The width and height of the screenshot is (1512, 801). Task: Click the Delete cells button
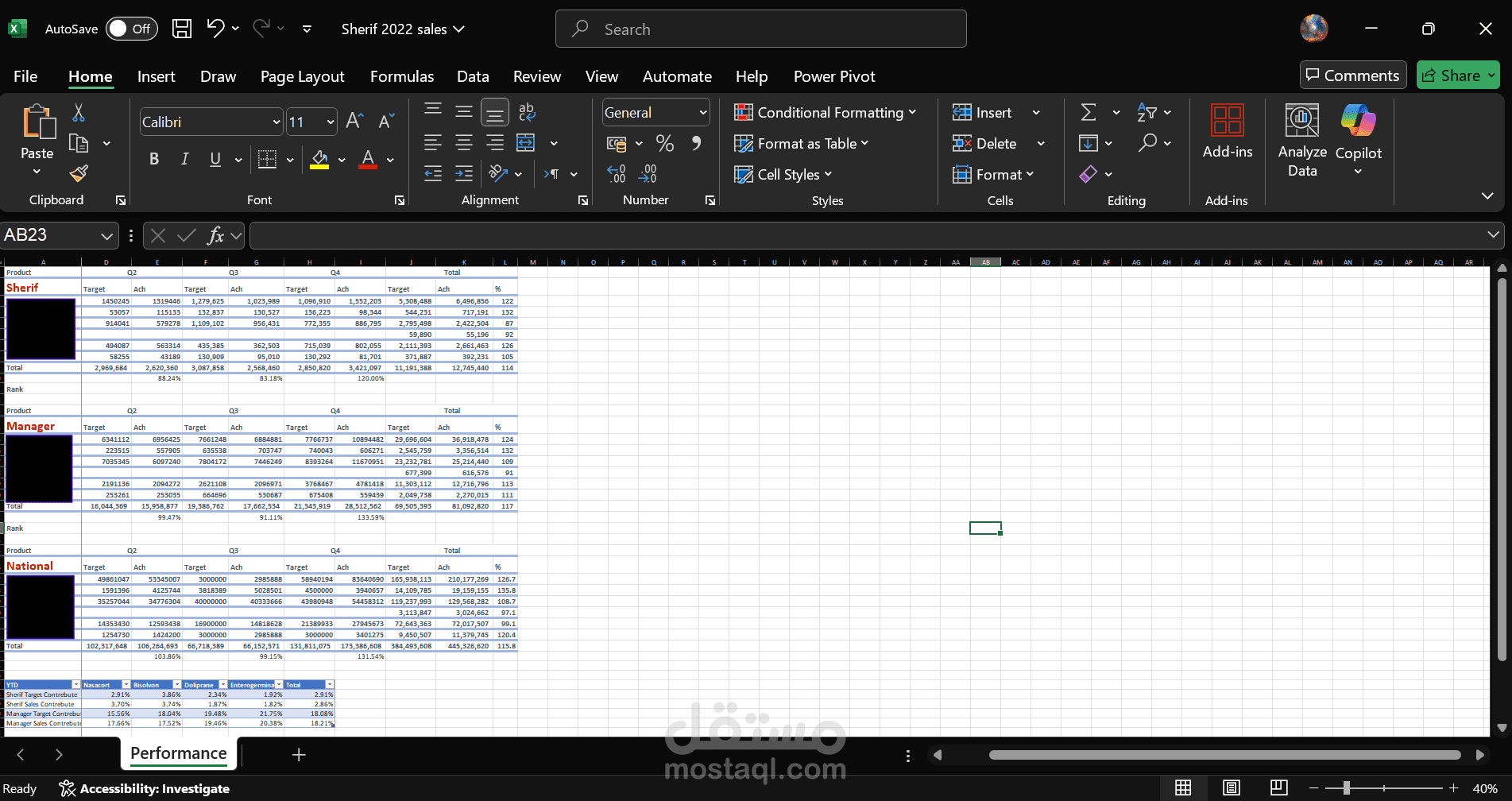(x=984, y=143)
